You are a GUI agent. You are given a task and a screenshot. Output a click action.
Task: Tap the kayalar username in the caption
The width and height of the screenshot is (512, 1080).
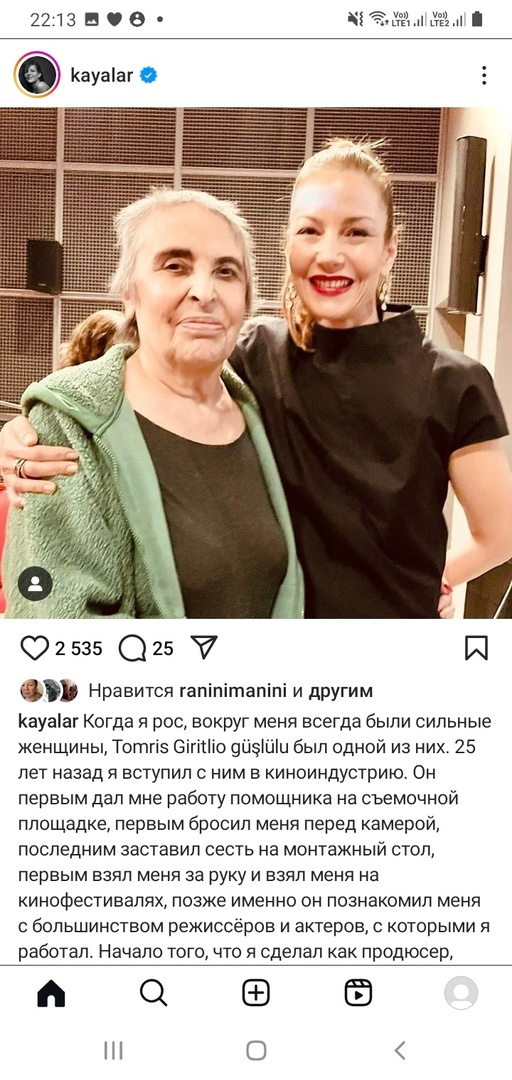click(48, 723)
